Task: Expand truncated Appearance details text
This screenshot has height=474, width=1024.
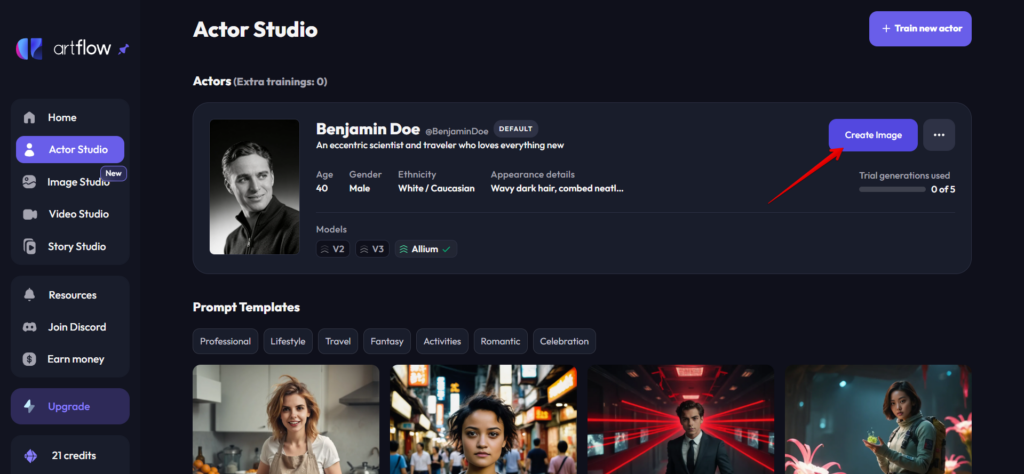Action: (x=557, y=188)
